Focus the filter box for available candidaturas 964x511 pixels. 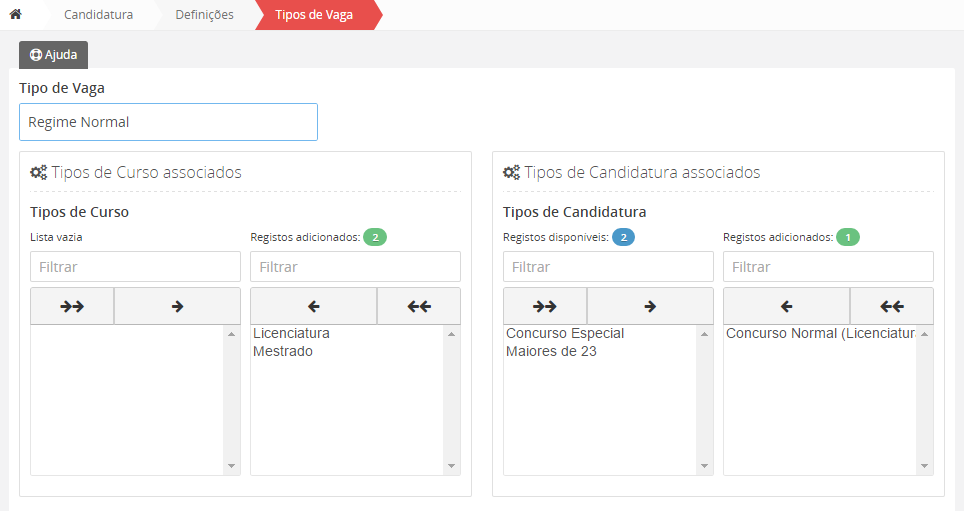(608, 267)
